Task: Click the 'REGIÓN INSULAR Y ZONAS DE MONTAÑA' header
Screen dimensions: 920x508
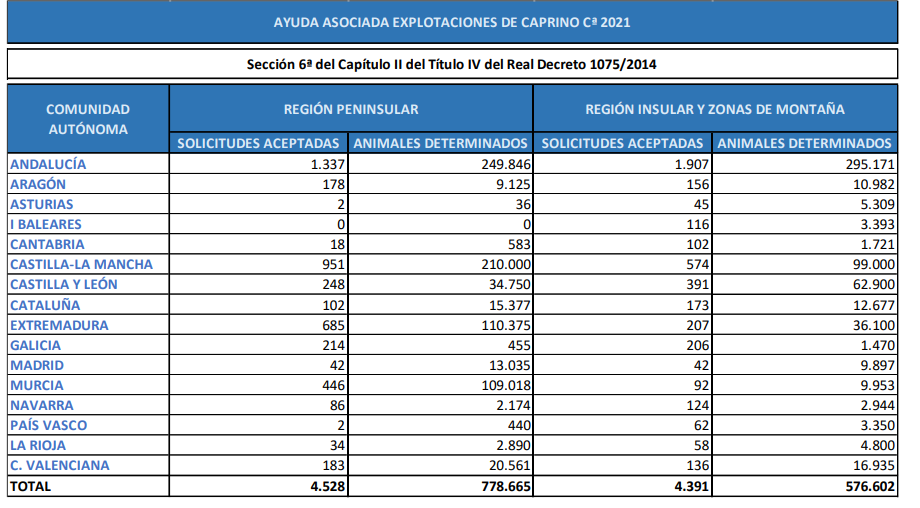Action: pos(715,109)
